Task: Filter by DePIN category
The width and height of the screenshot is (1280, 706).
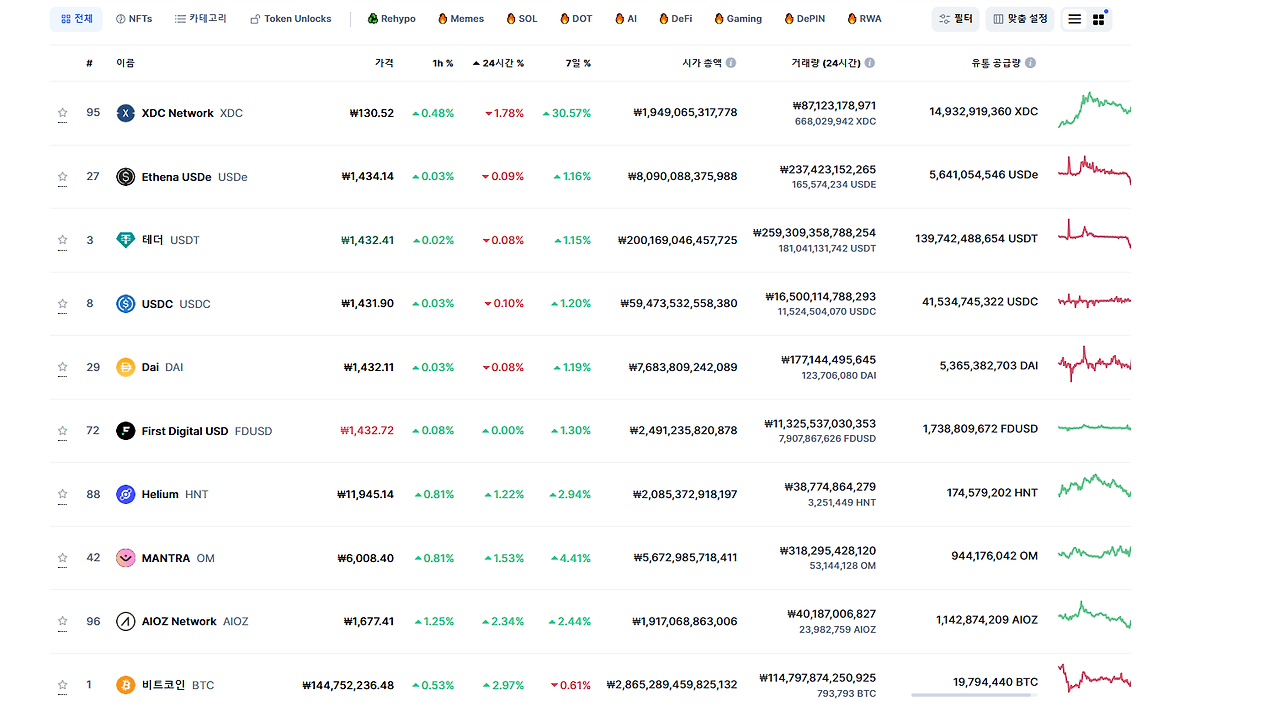Action: click(806, 19)
